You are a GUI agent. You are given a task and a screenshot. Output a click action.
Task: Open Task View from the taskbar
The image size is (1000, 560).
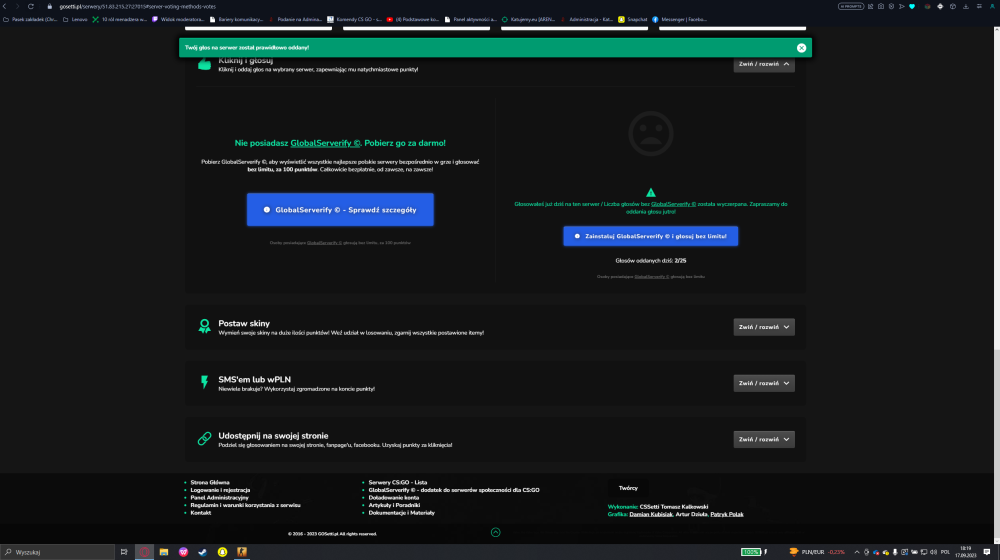[x=124, y=552]
